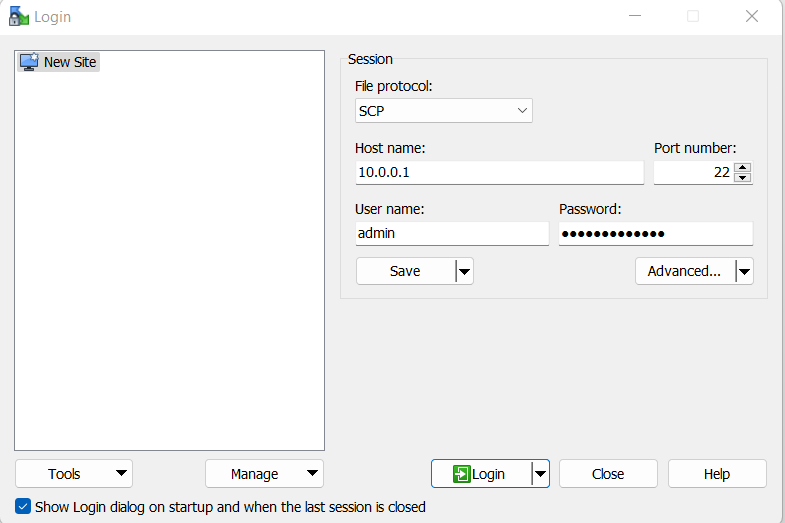This screenshot has width=785, height=523.
Task: Click inside the Password field
Action: pos(655,233)
